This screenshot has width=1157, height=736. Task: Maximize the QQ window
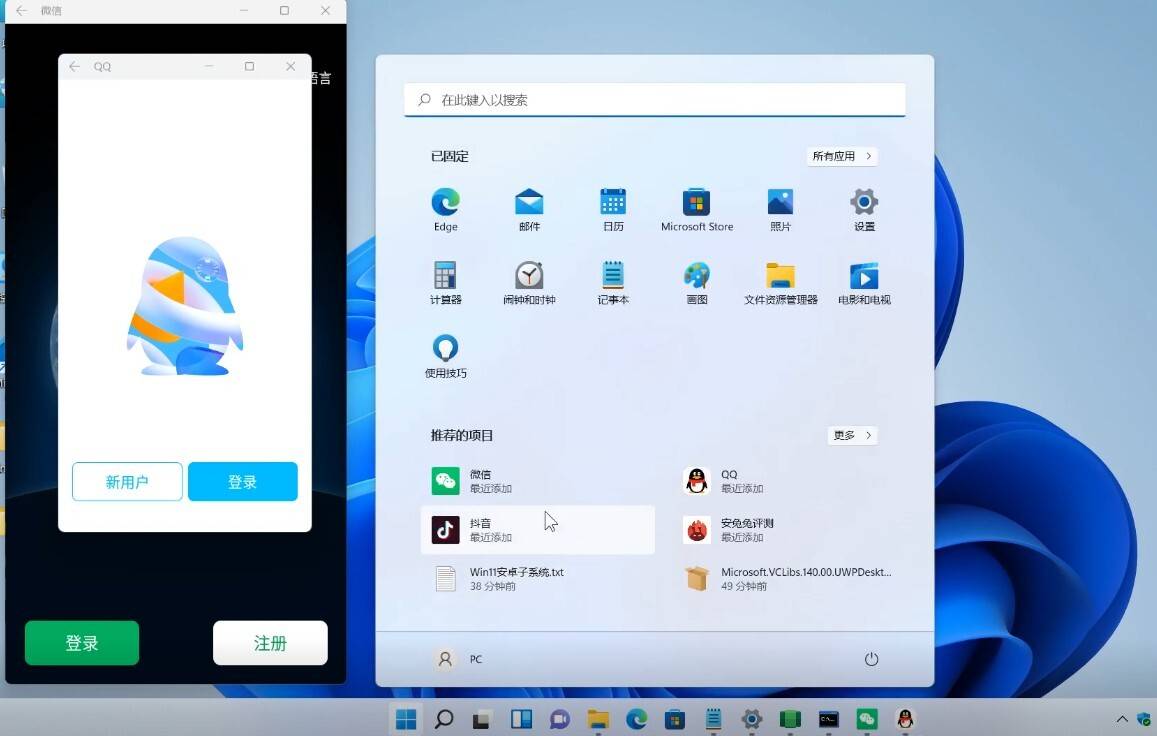(x=249, y=66)
